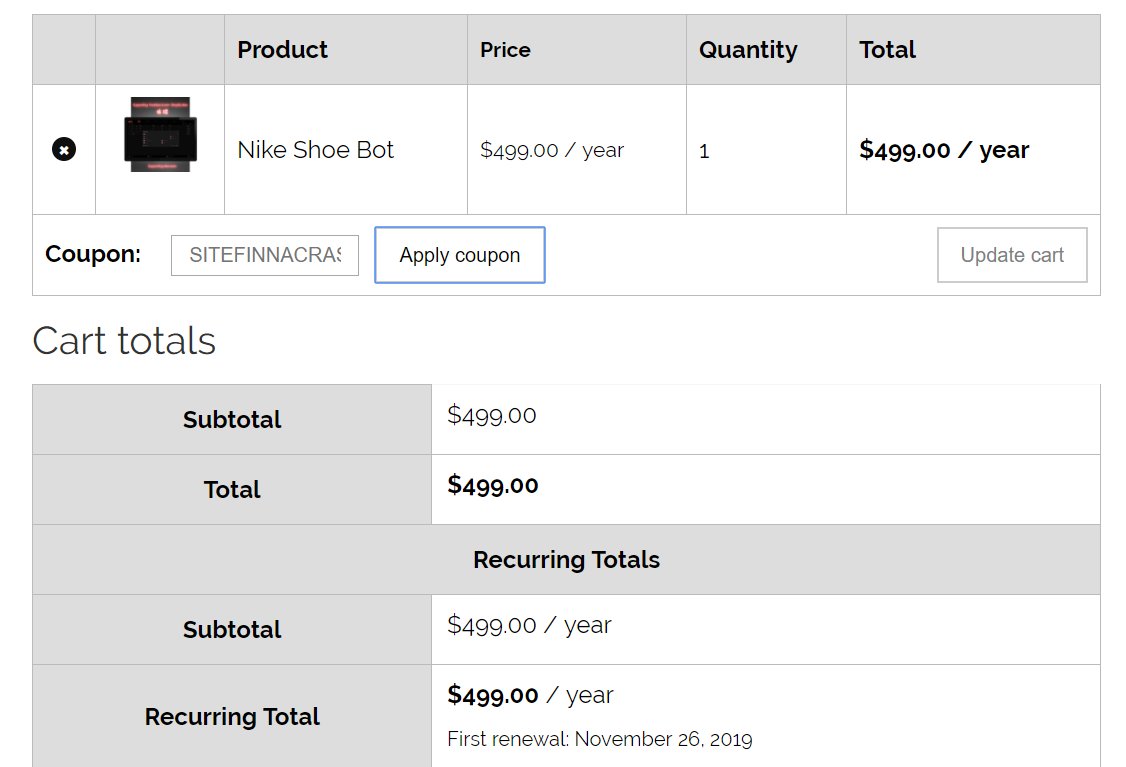The image size is (1126, 767).
Task: Apply the entered coupon code
Action: tap(459, 255)
